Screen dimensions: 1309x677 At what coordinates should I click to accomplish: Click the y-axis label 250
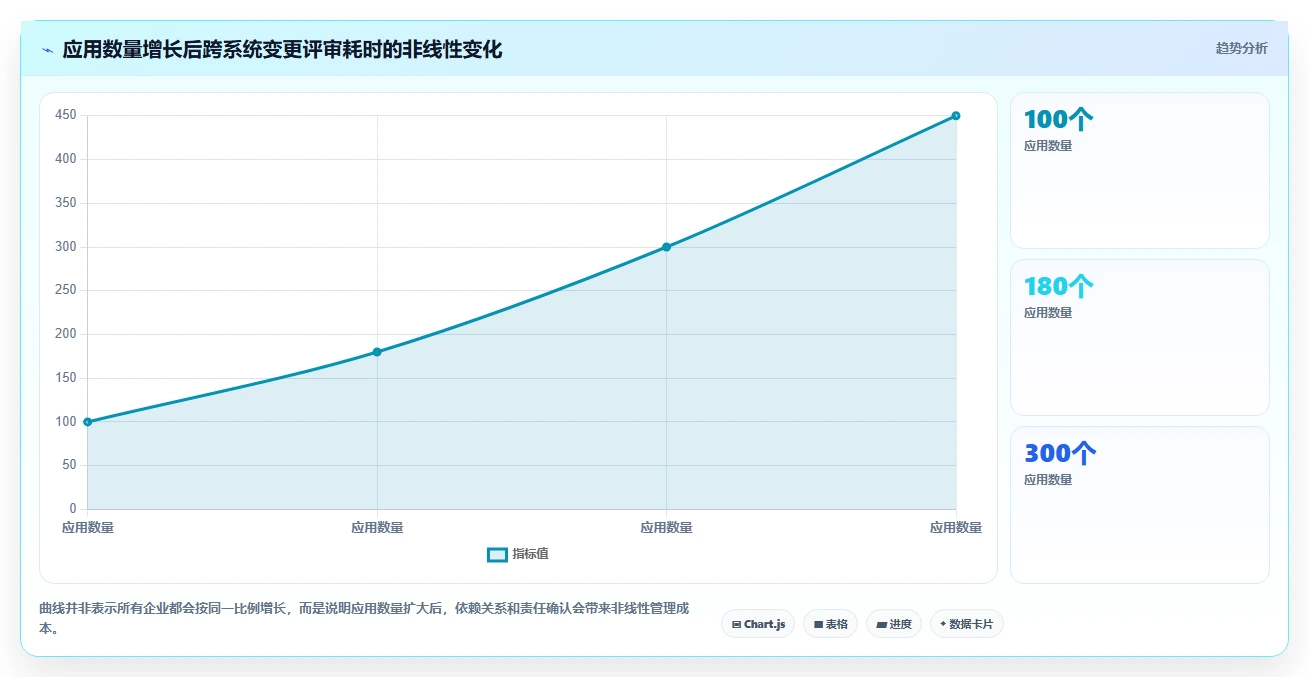pos(66,290)
